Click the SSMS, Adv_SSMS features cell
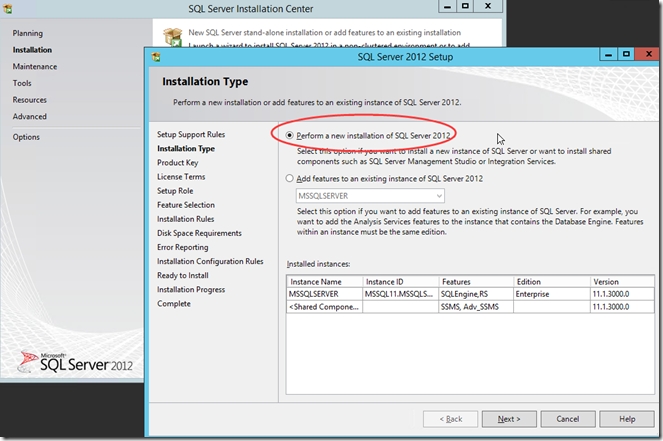Image resolution: width=663 pixels, height=441 pixels. pos(476,307)
